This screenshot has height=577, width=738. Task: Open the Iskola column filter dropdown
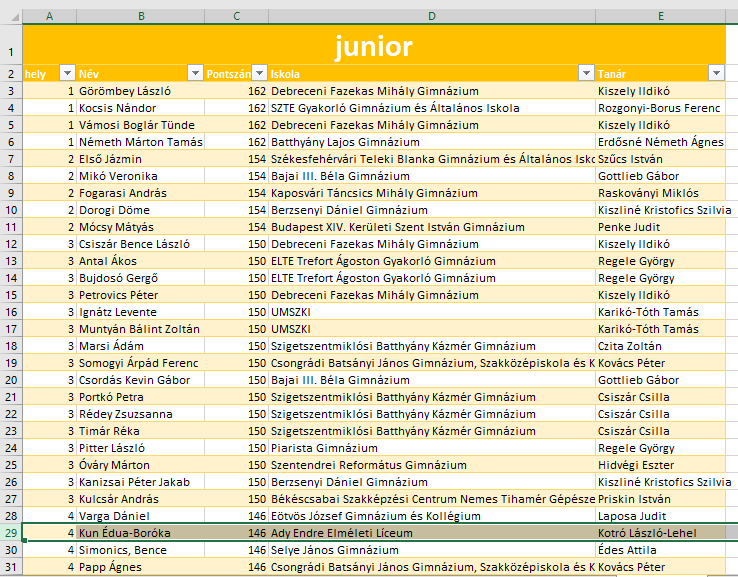[x=585, y=73]
